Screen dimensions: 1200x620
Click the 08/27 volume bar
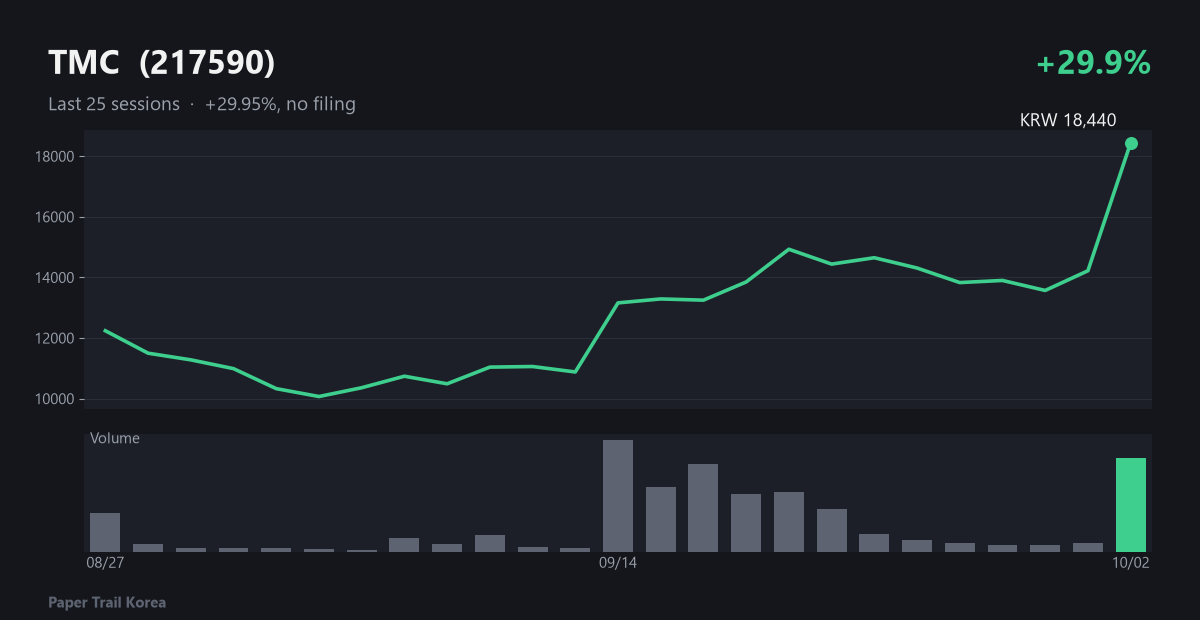click(105, 532)
